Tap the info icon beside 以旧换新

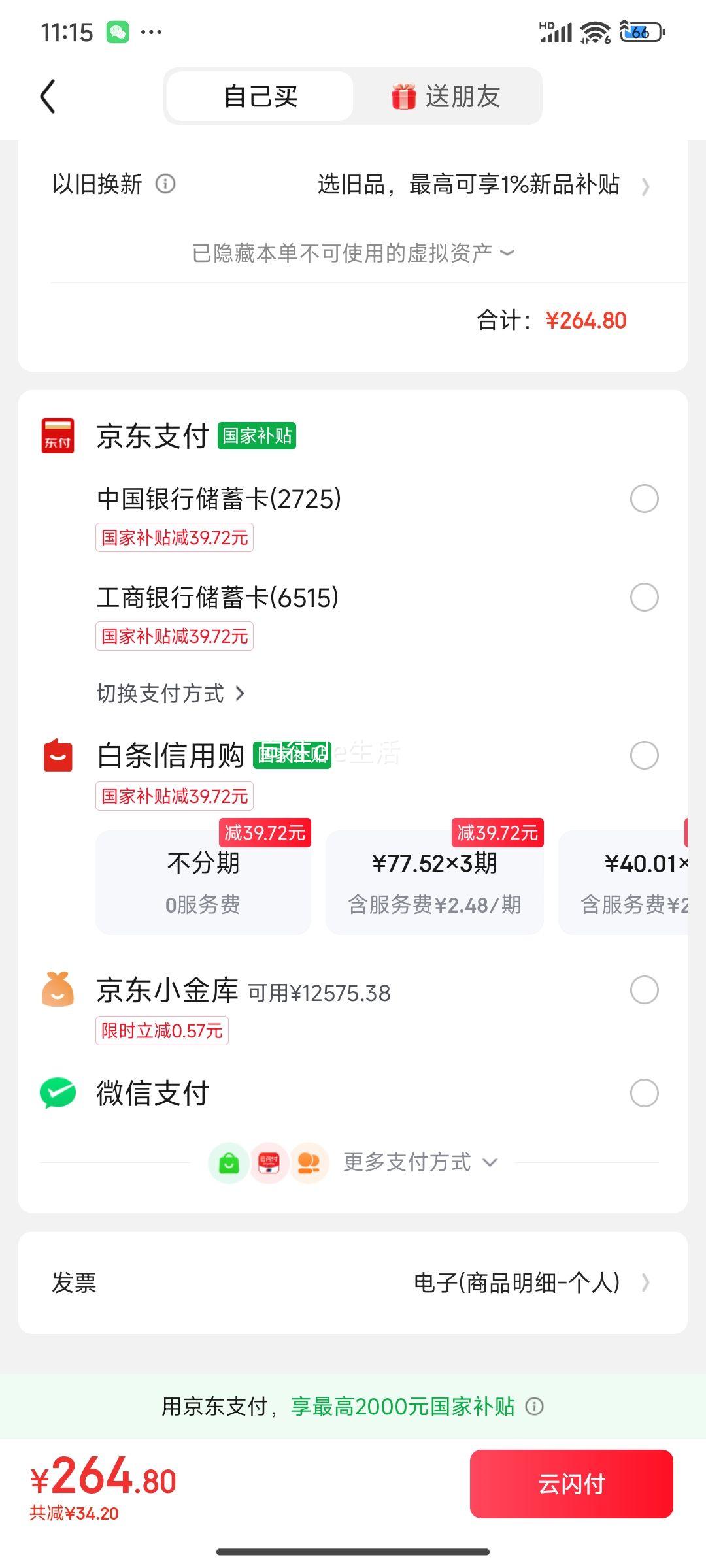tap(165, 184)
